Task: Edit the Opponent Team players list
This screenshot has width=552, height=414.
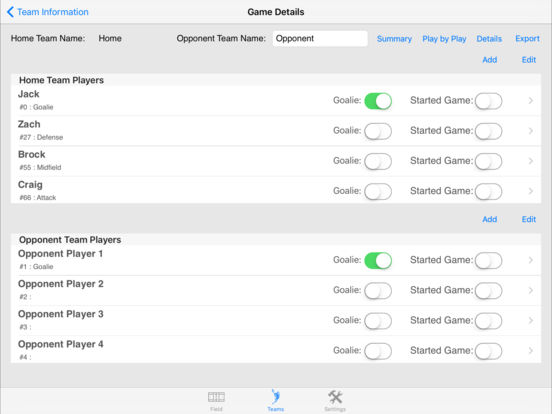Action: tap(529, 219)
